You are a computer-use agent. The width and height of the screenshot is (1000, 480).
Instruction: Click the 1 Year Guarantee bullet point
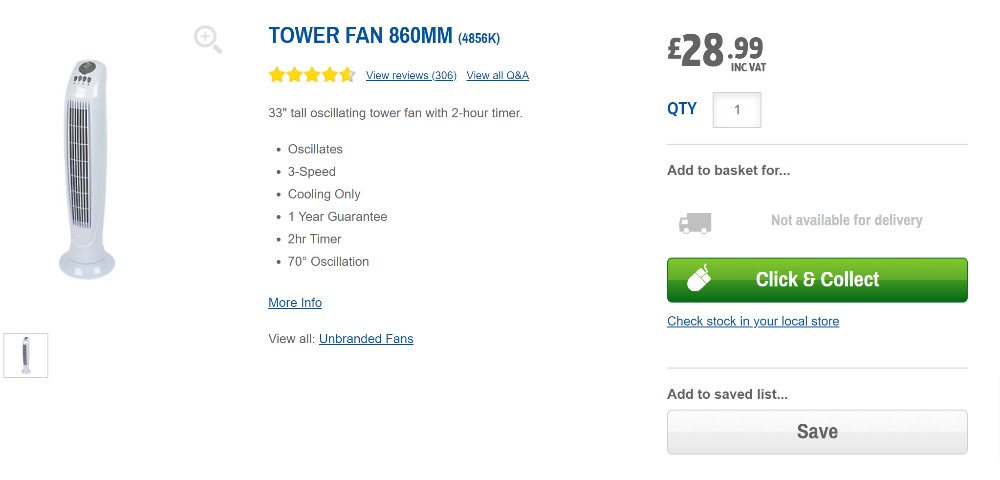coord(337,217)
